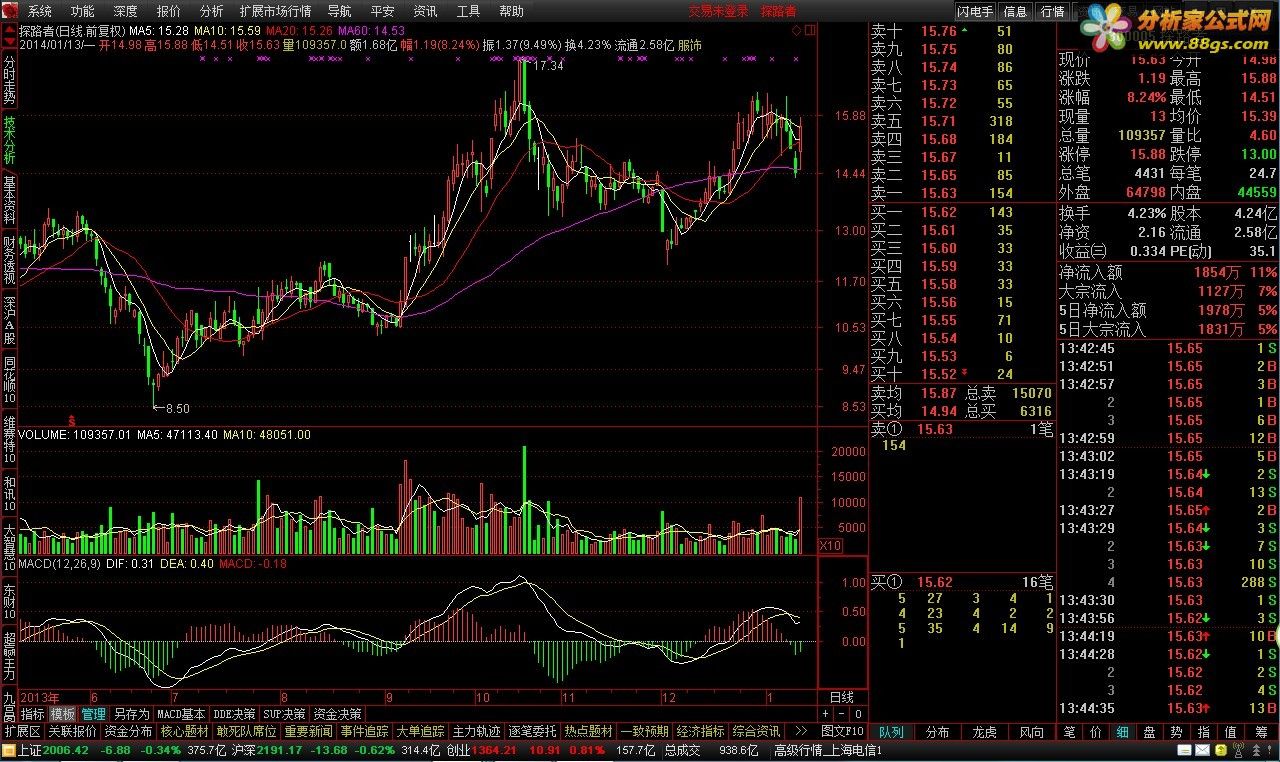The height and width of the screenshot is (762, 1280).
Task: Select 财务透视 in the left sidebar
Action: (x=9, y=260)
